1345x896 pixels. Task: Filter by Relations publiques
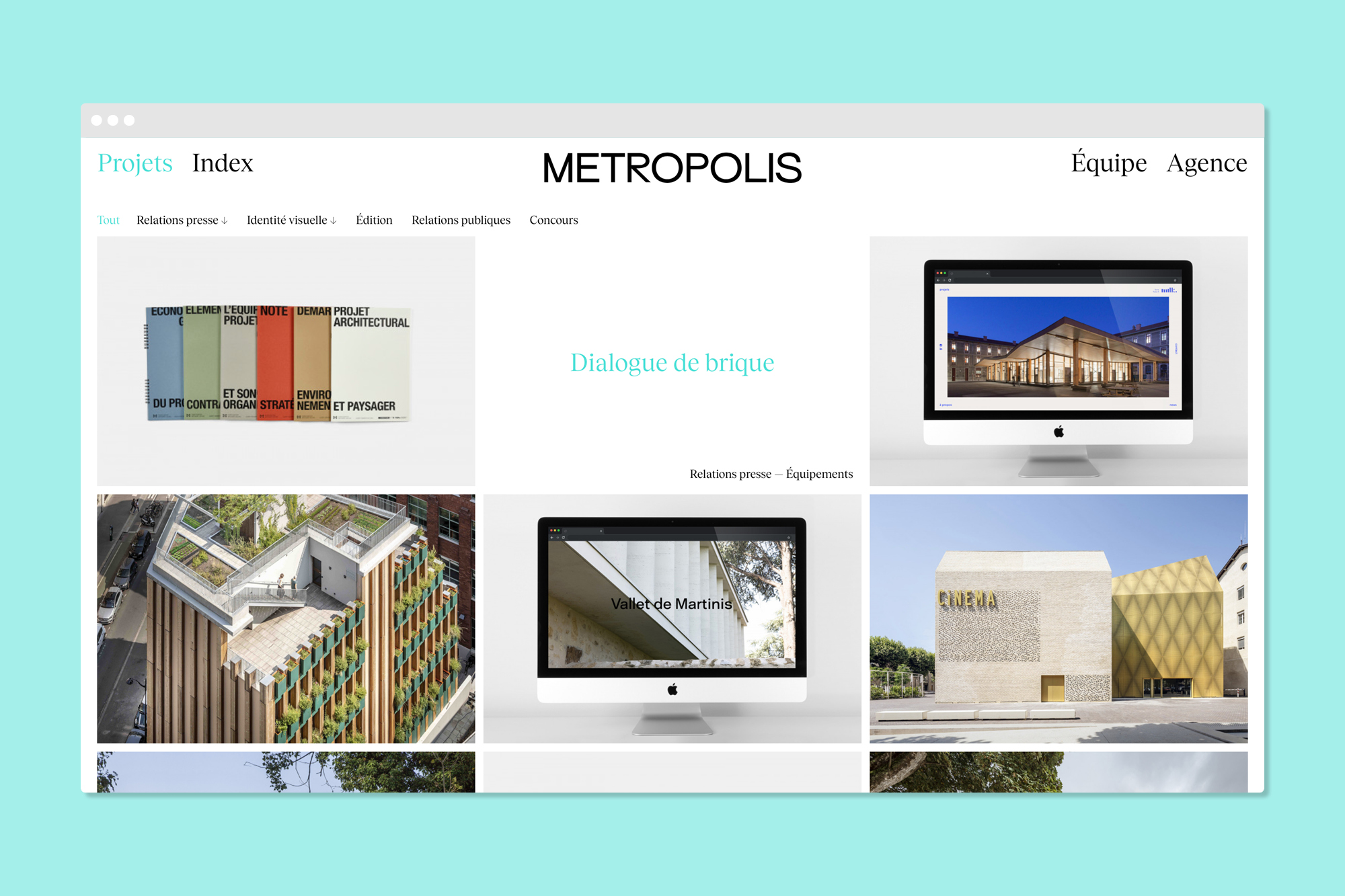click(461, 220)
